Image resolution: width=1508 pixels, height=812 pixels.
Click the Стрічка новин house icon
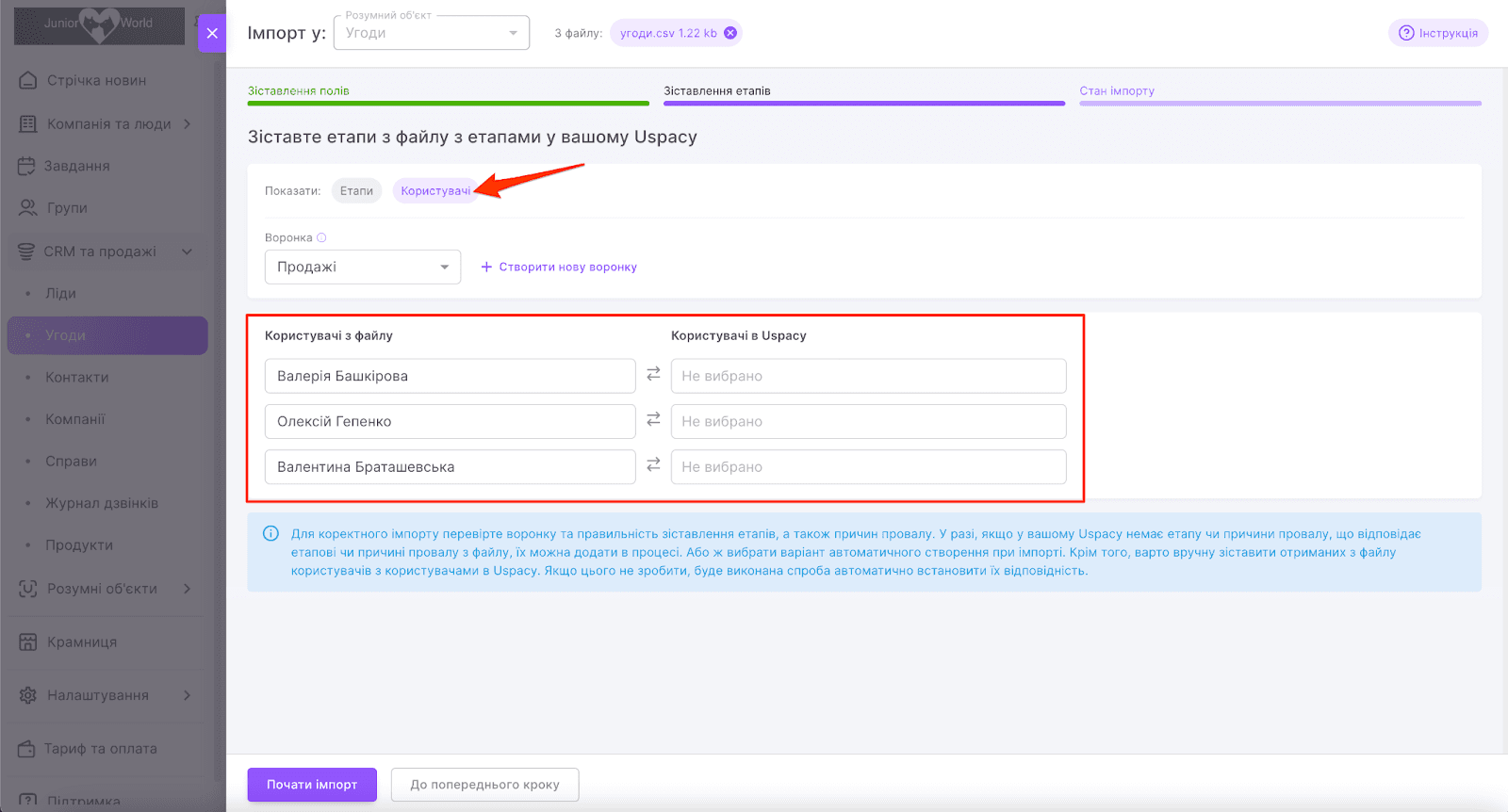point(28,80)
